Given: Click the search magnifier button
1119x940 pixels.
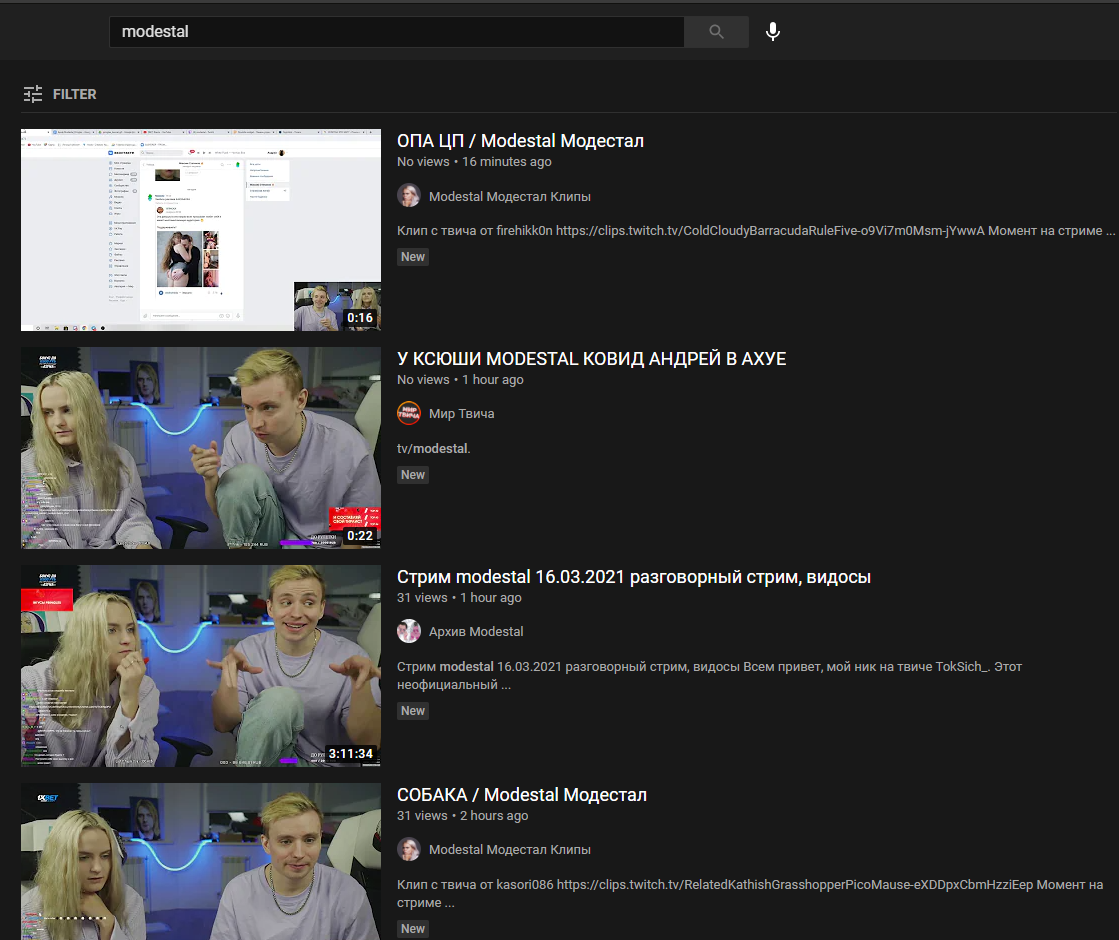Looking at the screenshot, I should click(716, 31).
